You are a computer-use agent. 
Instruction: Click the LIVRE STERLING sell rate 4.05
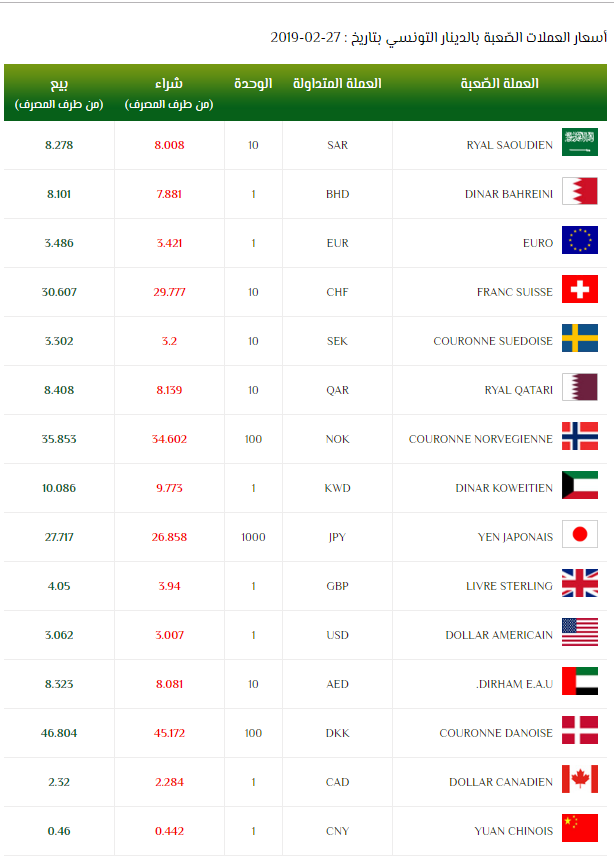click(x=60, y=586)
